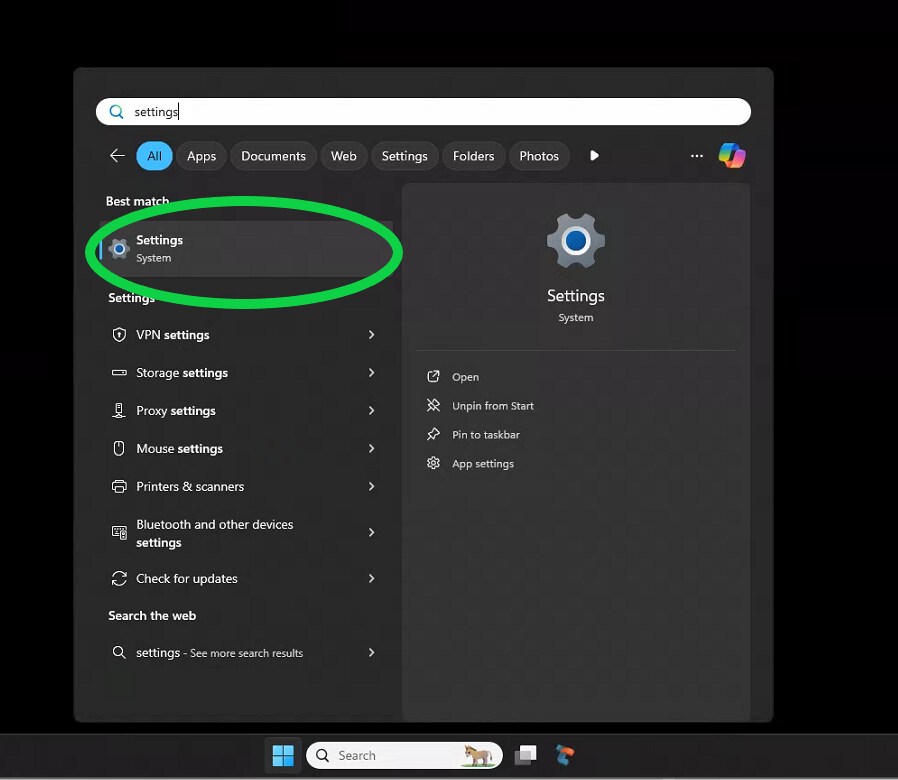Click the App settings gear icon
Image resolution: width=898 pixels, height=780 pixels.
(434, 463)
